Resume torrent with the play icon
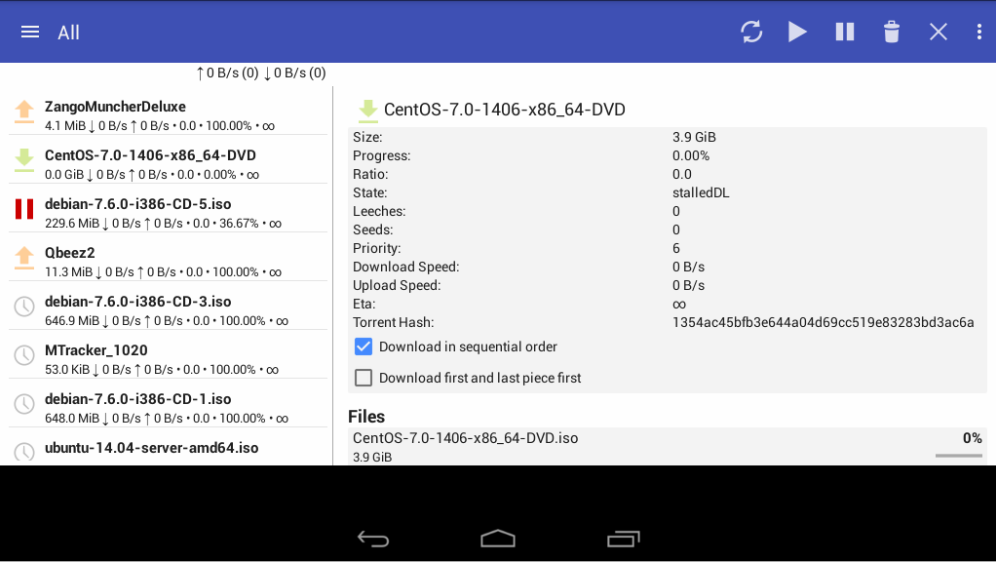The width and height of the screenshot is (996, 562). [797, 32]
